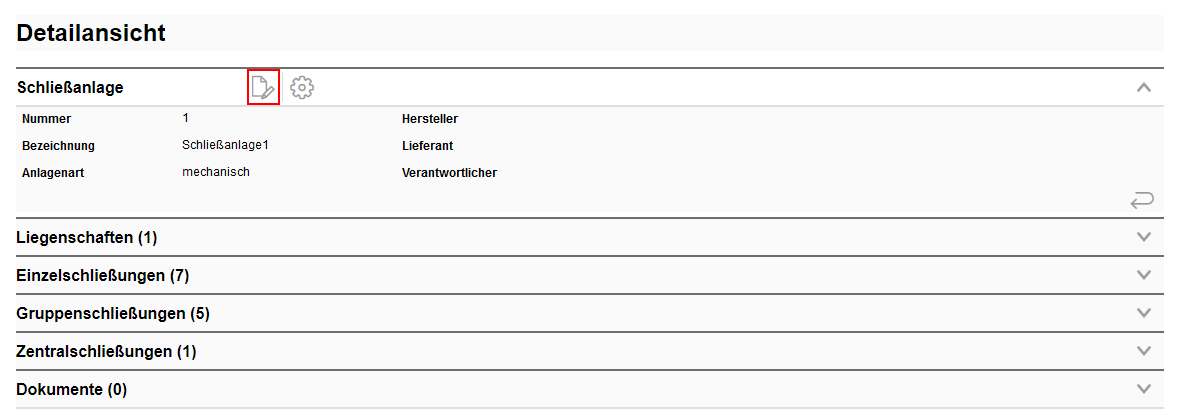The width and height of the screenshot is (1181, 415).
Task: Click the Nummer value 1
Action: pos(186,118)
